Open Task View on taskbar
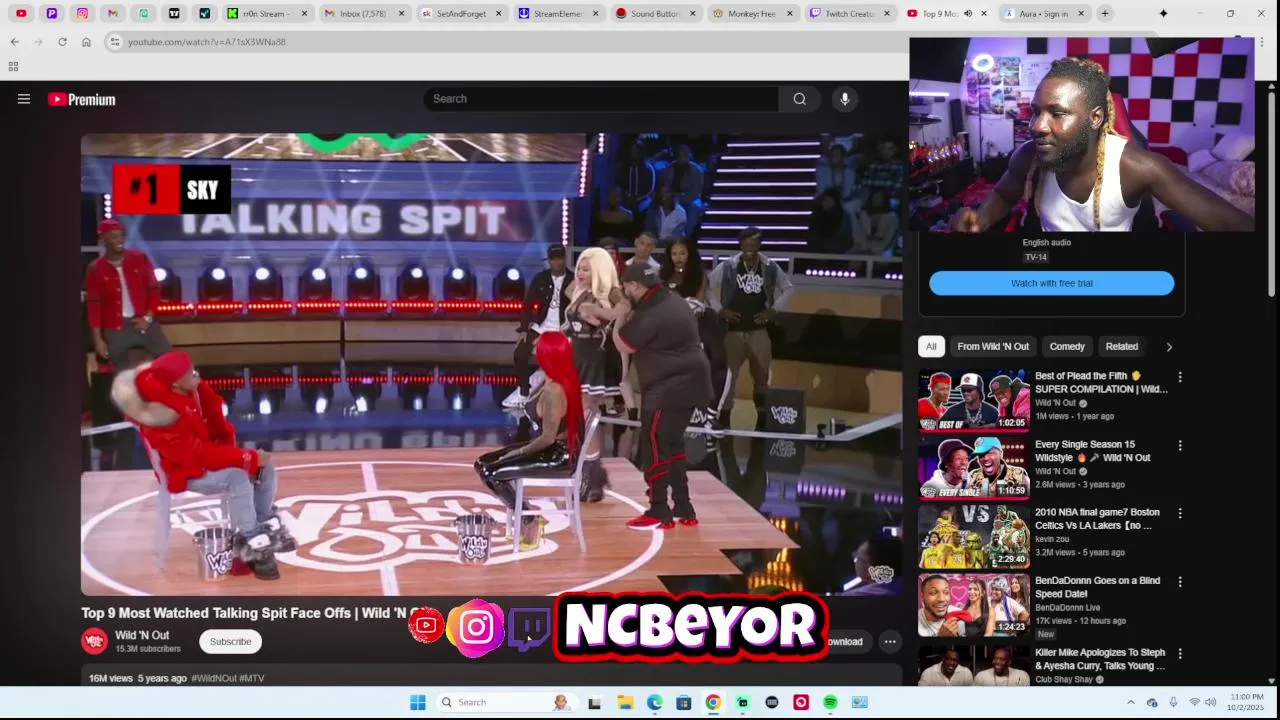 point(595,702)
